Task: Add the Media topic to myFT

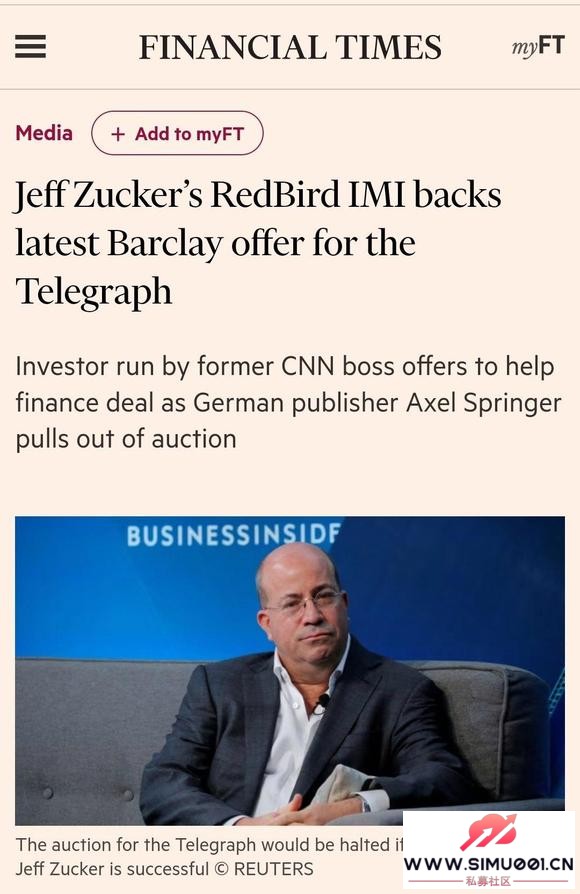Action: tap(177, 133)
